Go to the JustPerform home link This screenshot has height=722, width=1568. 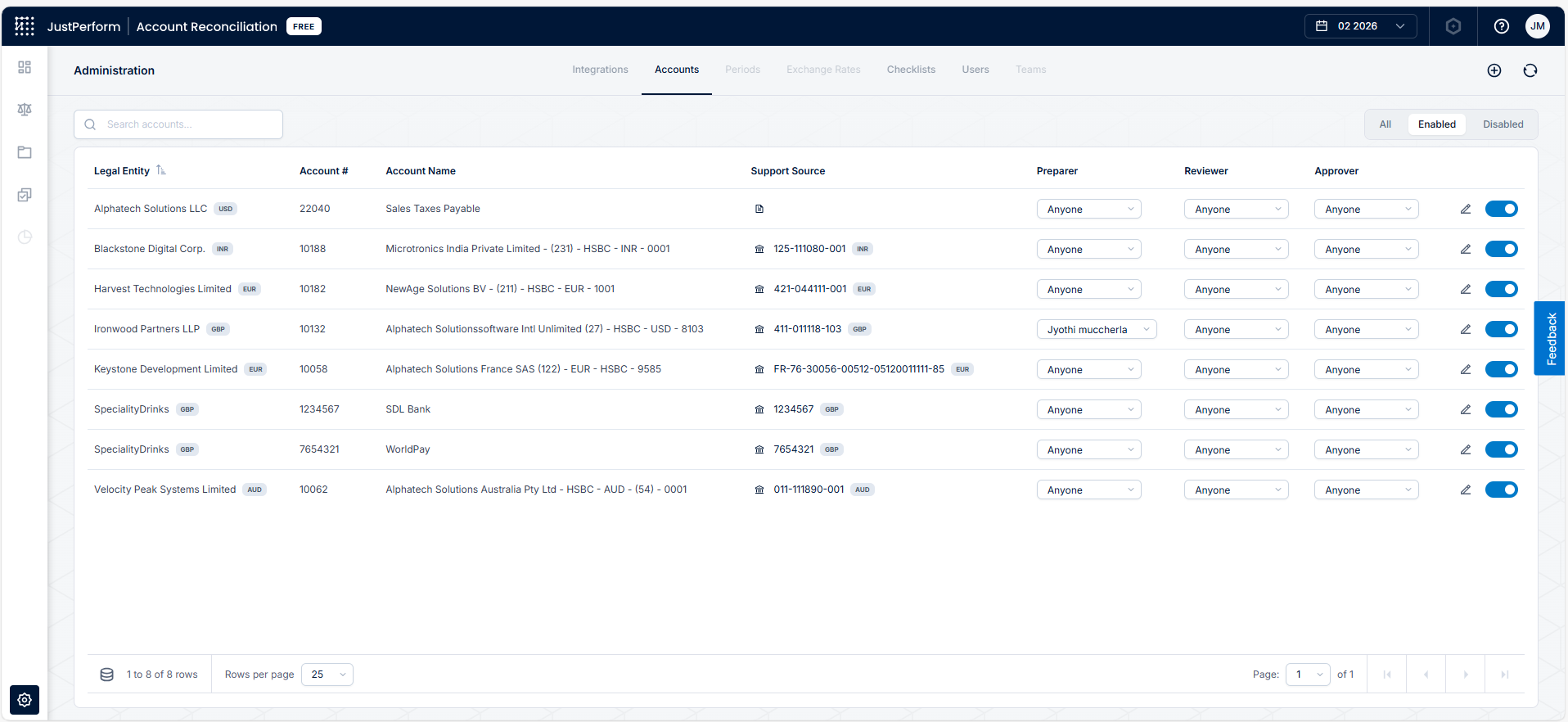click(83, 26)
